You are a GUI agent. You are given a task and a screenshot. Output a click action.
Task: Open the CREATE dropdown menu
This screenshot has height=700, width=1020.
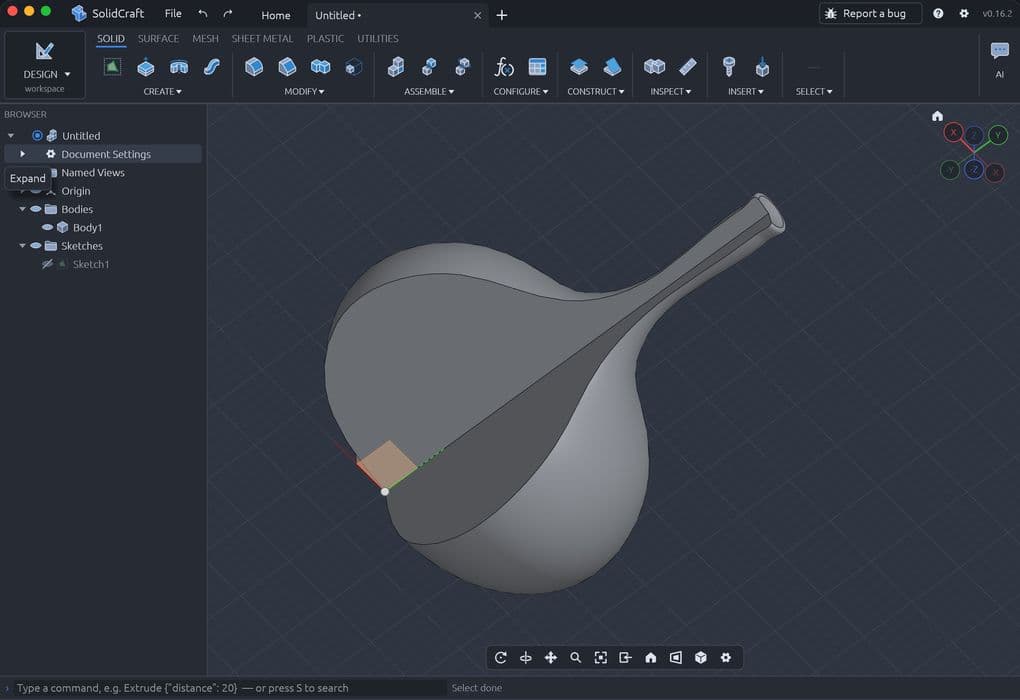[x=163, y=92]
